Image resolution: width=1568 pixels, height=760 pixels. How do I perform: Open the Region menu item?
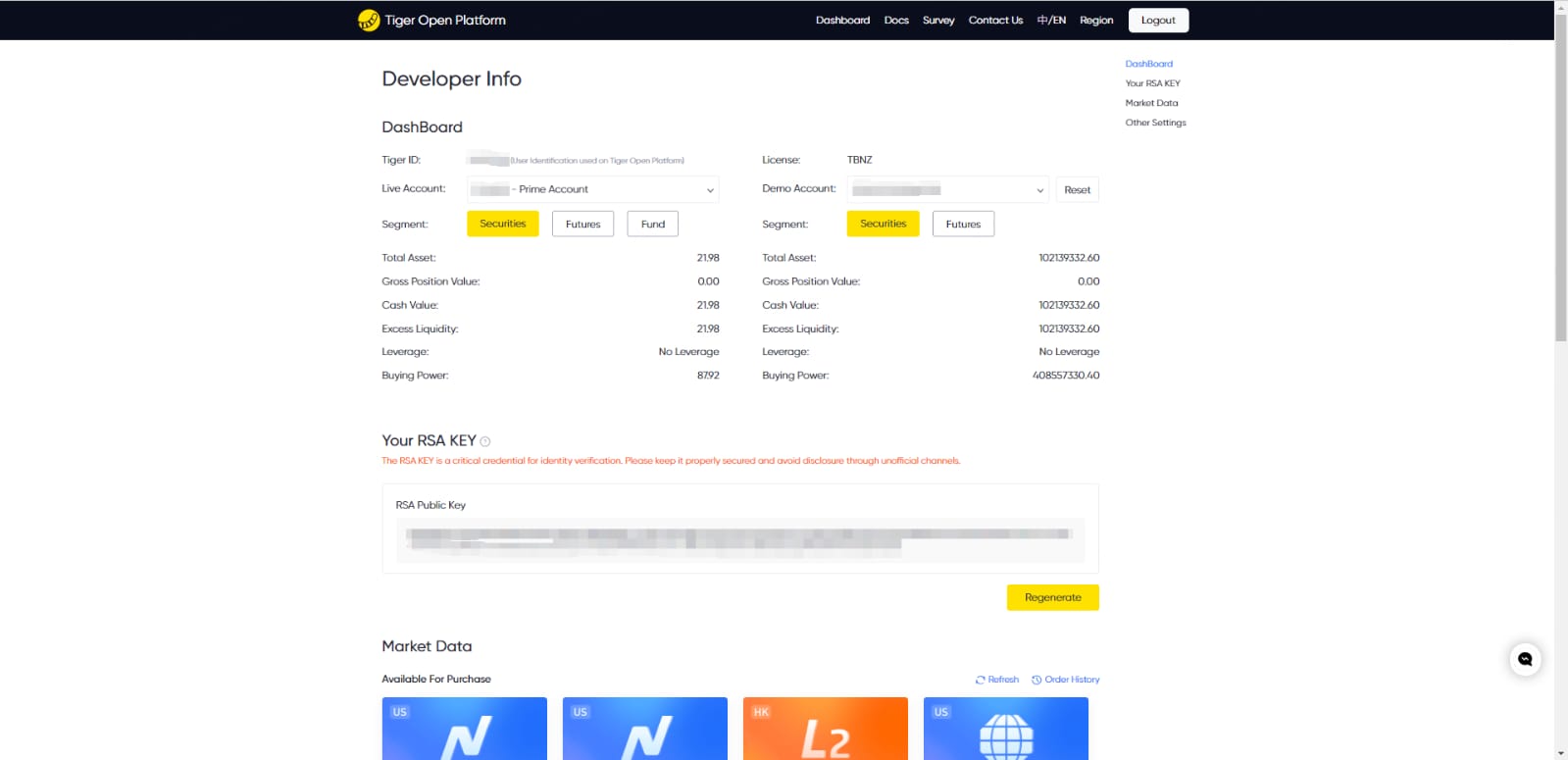click(1096, 20)
